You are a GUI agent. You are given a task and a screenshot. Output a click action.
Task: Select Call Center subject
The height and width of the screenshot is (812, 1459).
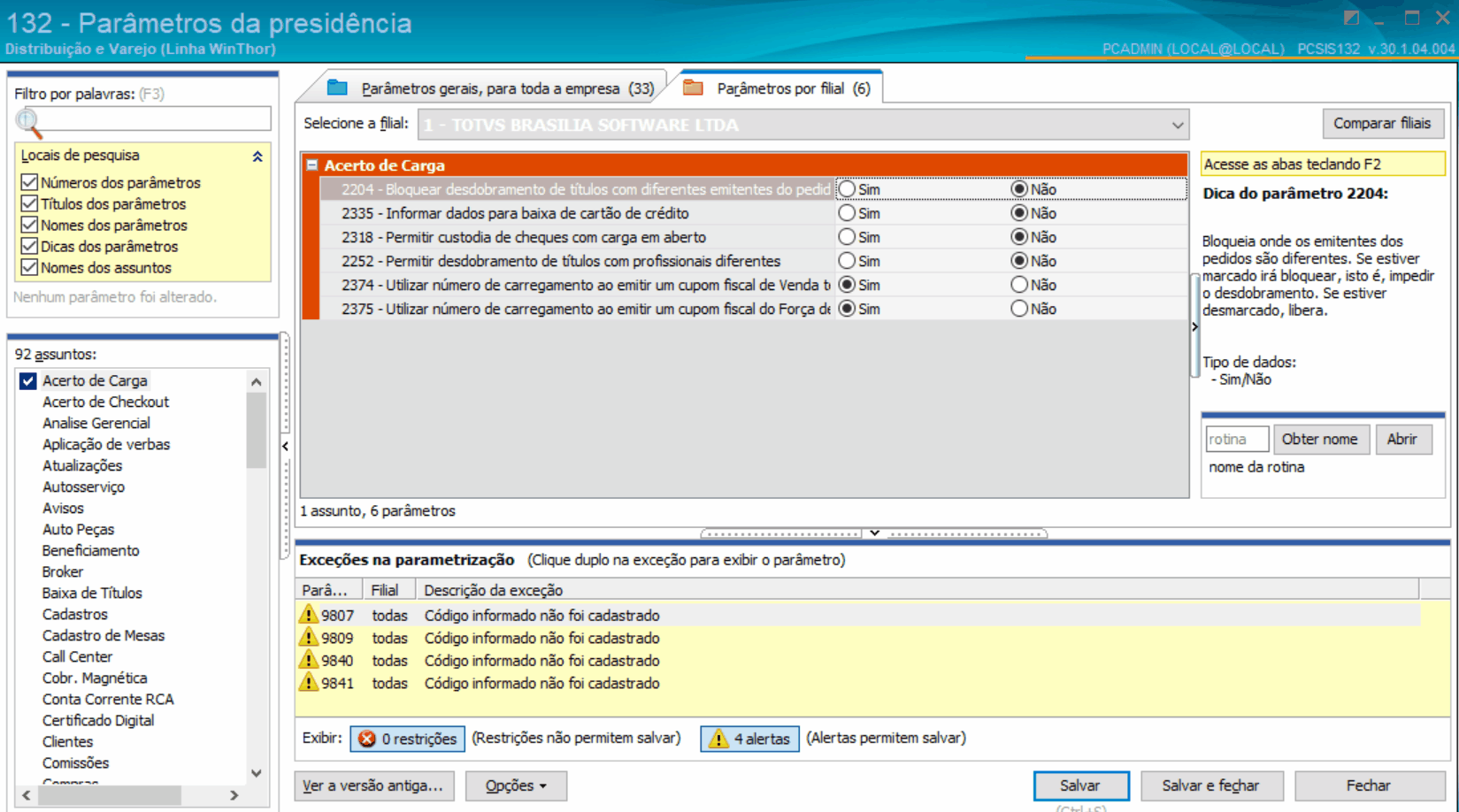coord(77,656)
